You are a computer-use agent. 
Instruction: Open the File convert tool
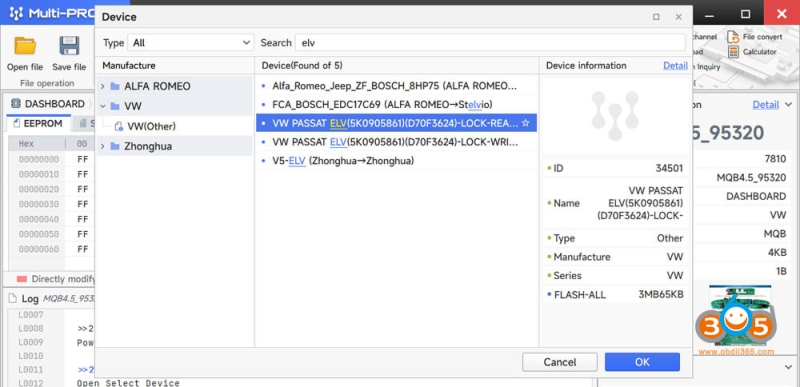click(x=756, y=37)
